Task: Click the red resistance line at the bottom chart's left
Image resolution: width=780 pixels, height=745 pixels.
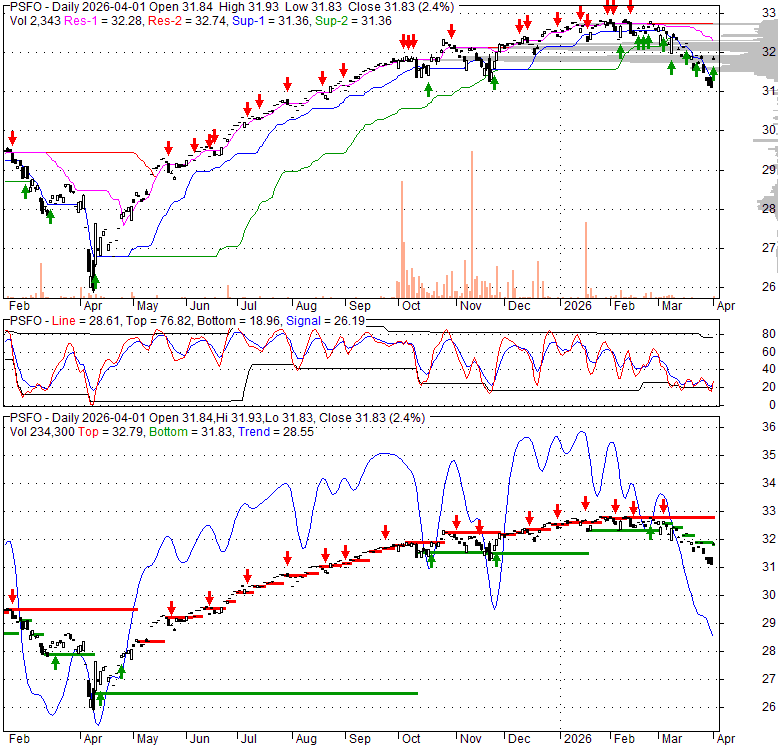Action: (70, 609)
